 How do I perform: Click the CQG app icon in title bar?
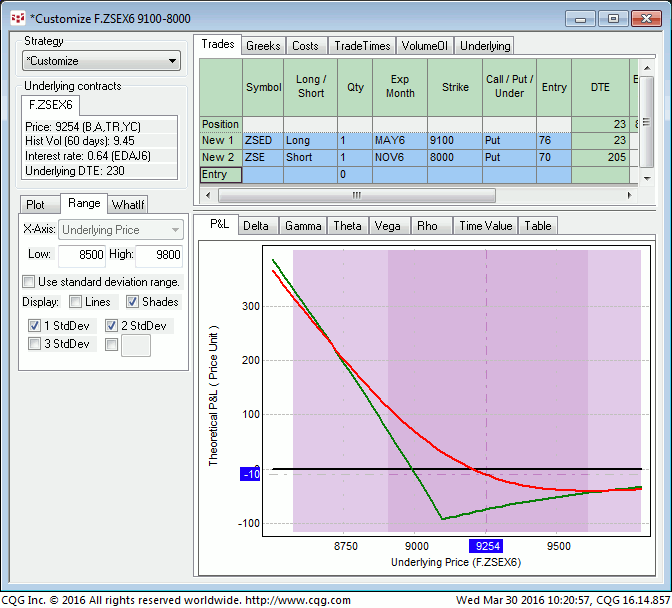coord(18,18)
